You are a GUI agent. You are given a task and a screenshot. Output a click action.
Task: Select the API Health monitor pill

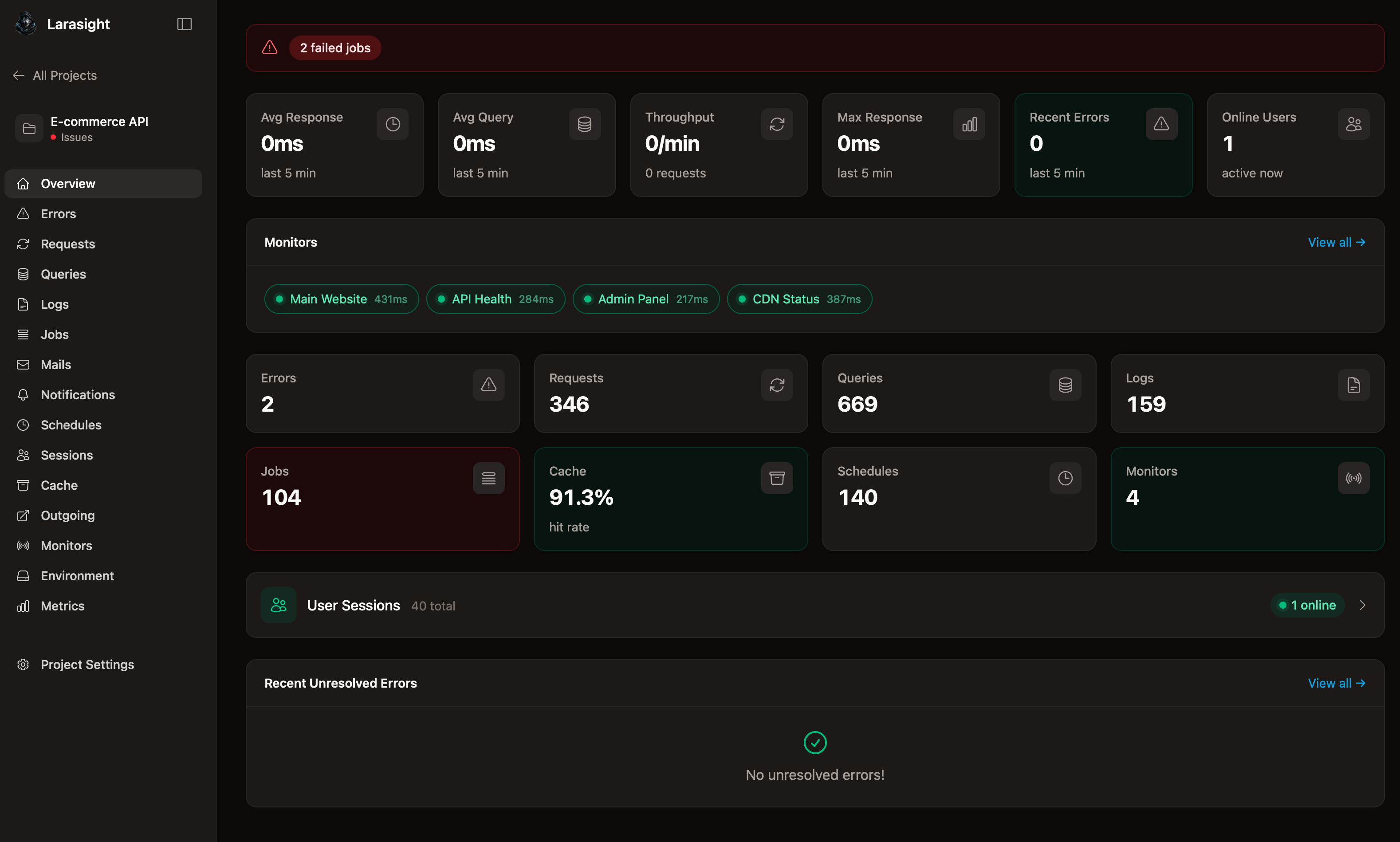pos(495,299)
